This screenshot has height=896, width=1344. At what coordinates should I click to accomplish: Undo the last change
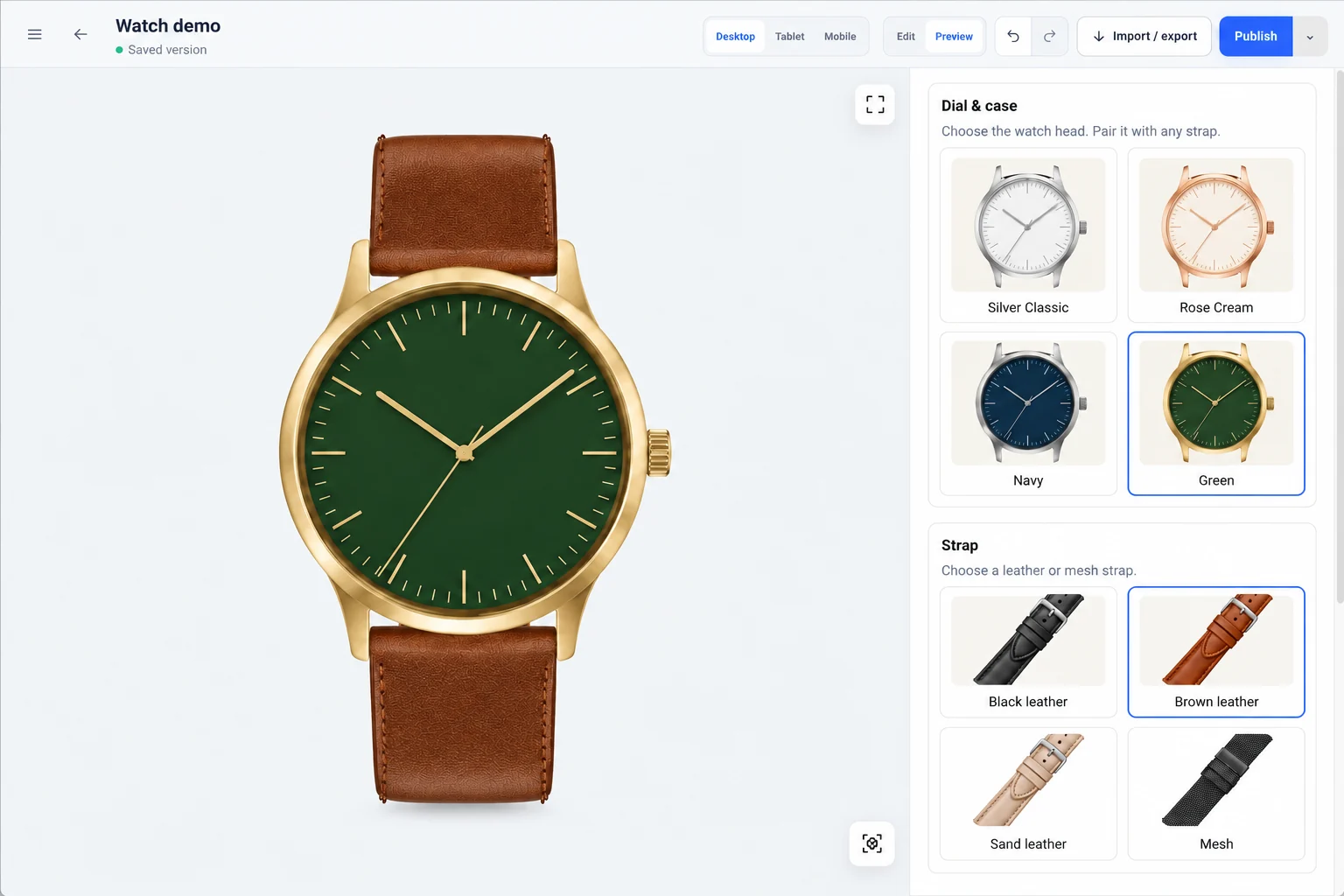[x=1013, y=36]
